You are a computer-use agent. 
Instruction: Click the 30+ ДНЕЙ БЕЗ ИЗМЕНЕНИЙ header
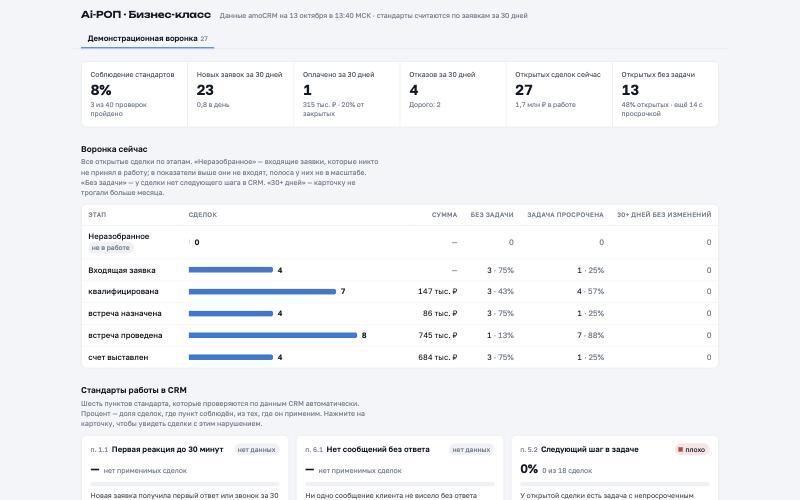click(664, 215)
